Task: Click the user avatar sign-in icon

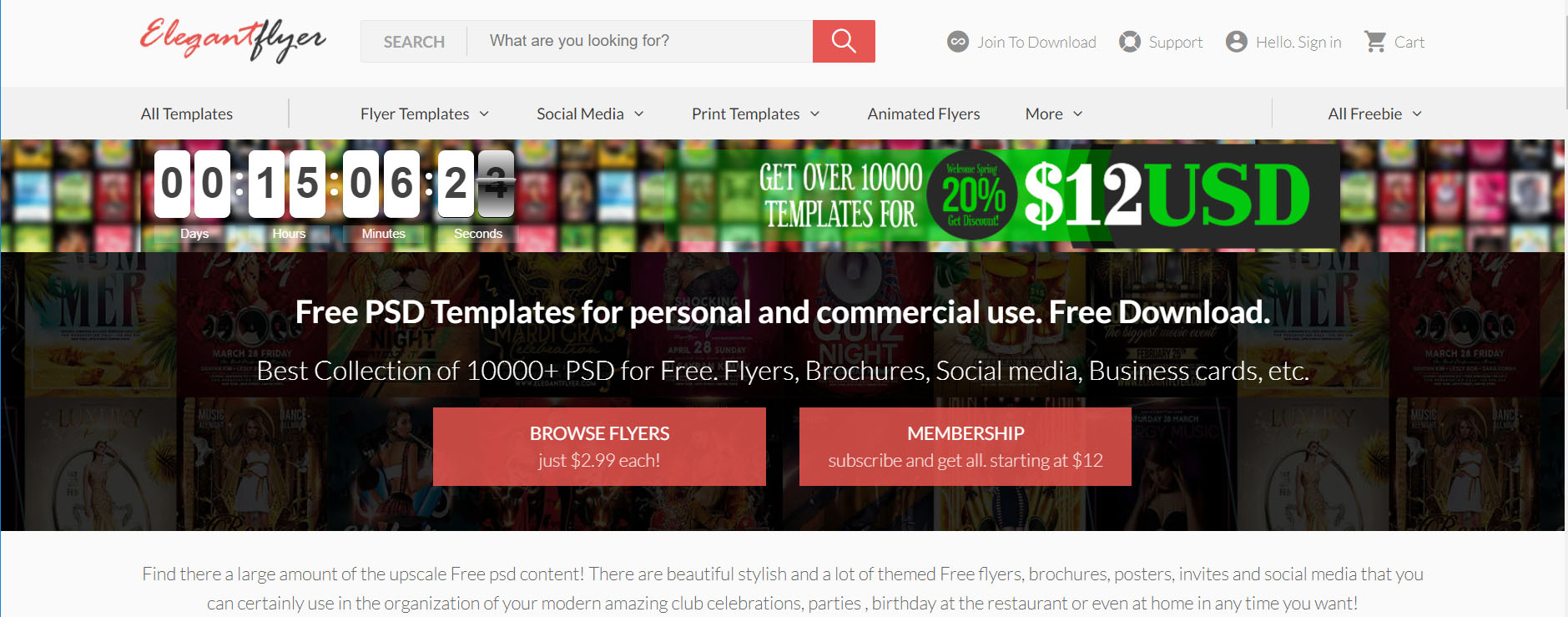Action: pos(1237,42)
